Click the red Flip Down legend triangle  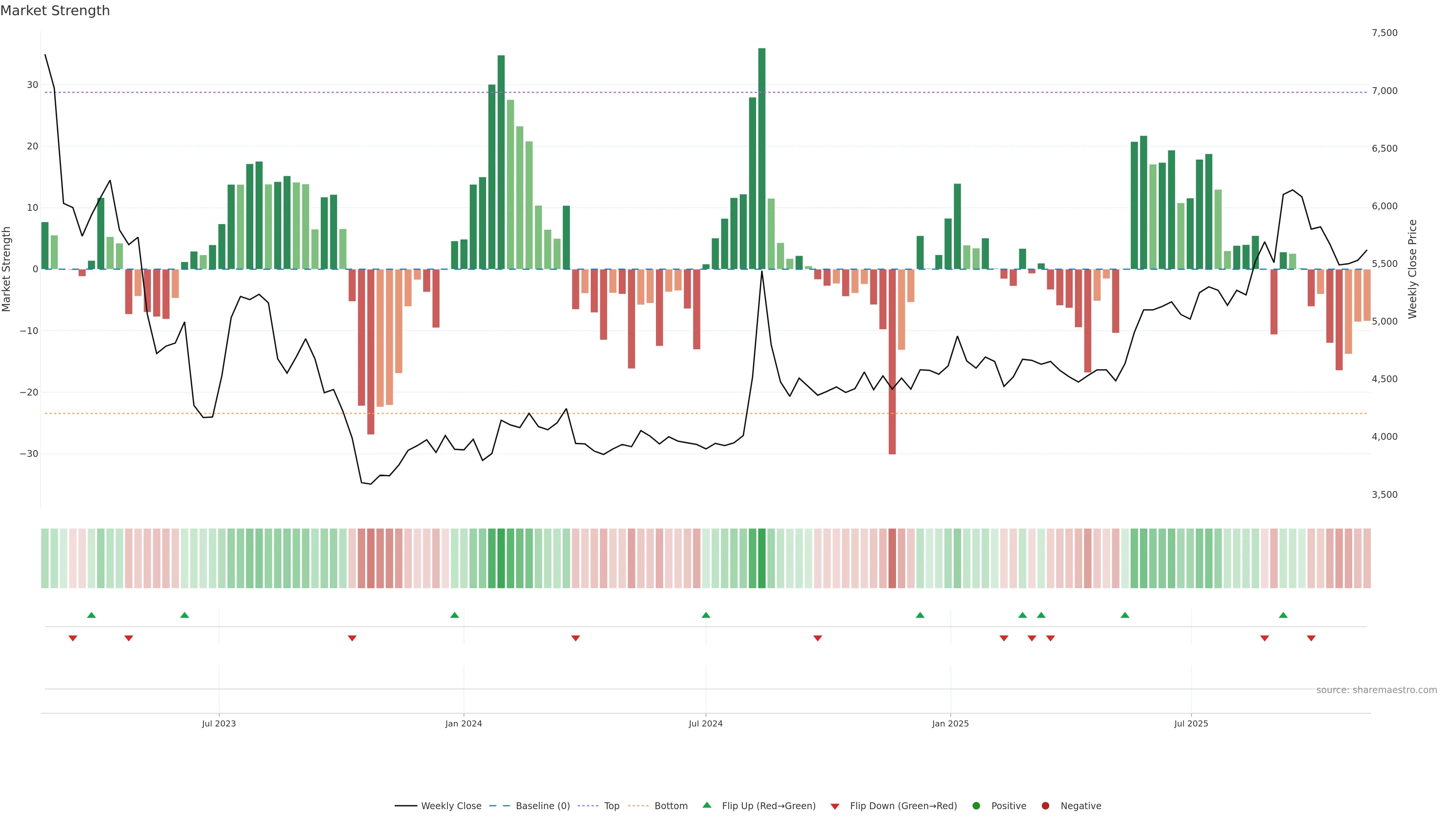tap(835, 806)
